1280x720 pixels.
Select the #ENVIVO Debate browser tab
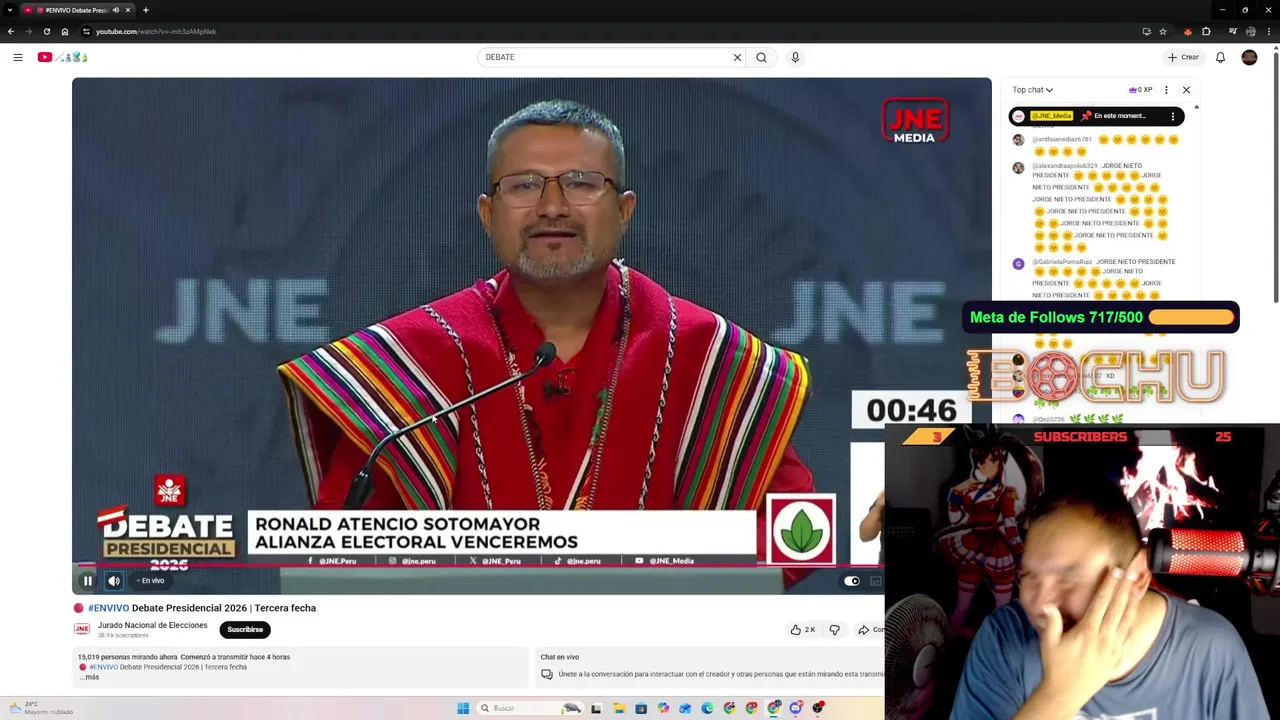(77, 10)
